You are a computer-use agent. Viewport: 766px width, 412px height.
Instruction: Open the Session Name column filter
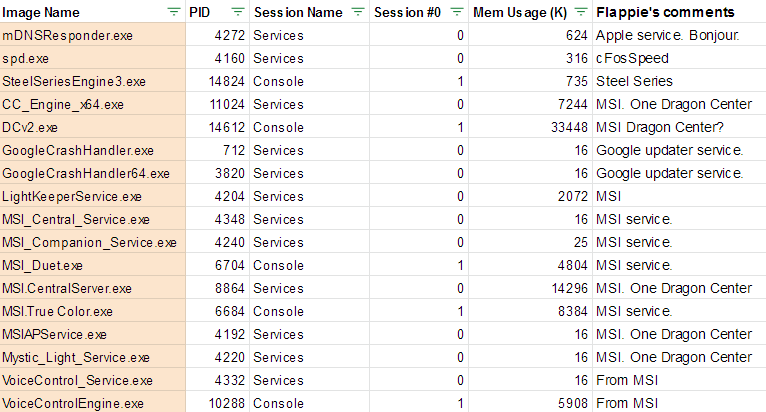coord(358,12)
